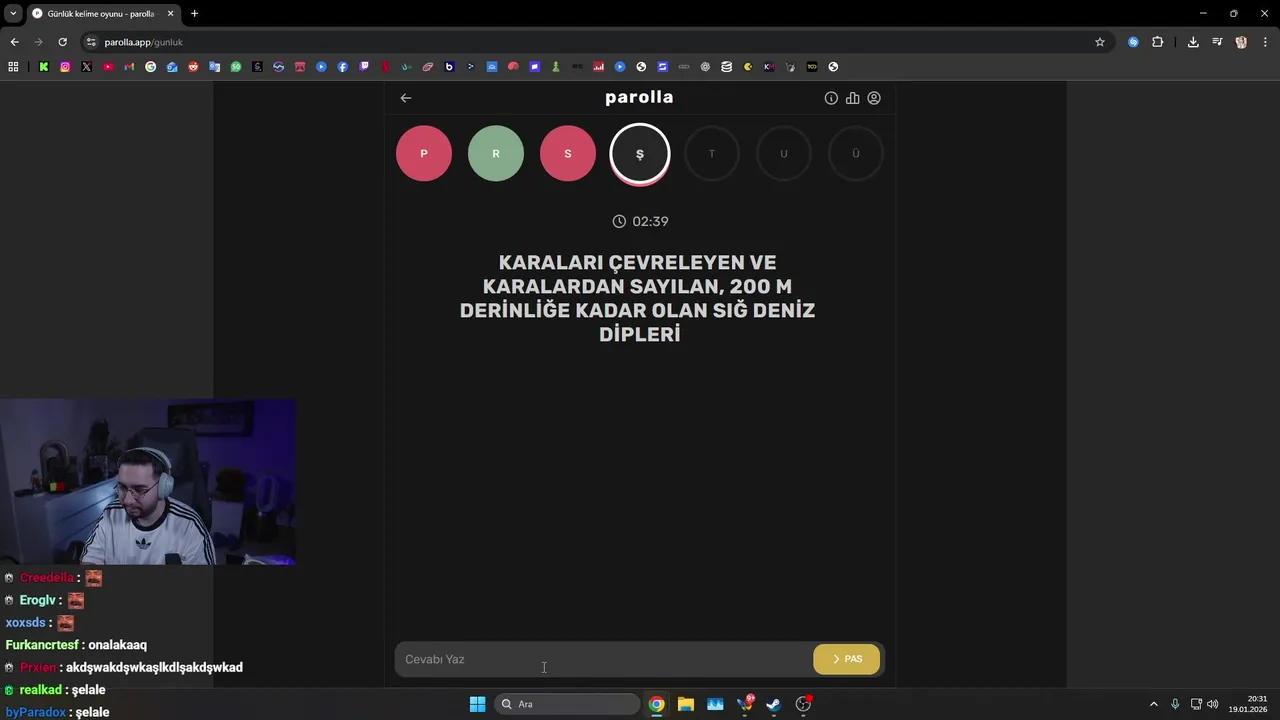Open the media controls music icon

1217,42
